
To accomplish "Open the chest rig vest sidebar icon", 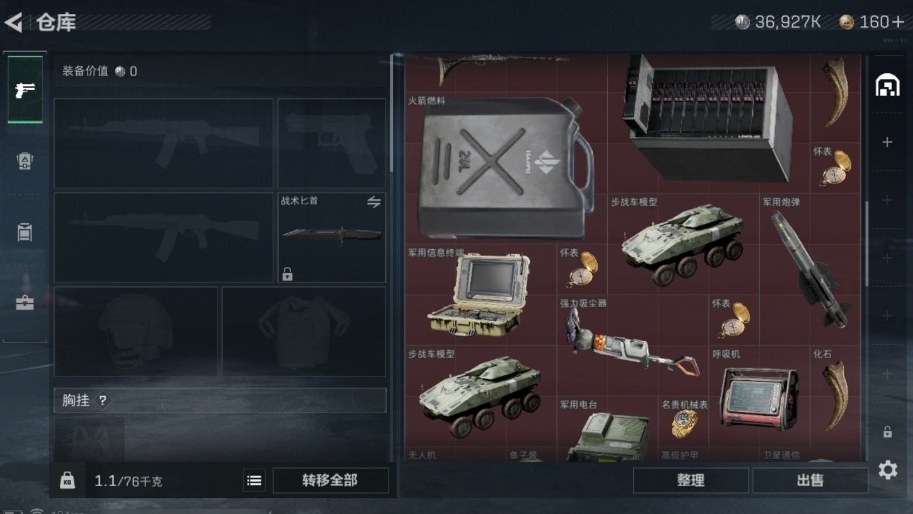I will (24, 231).
